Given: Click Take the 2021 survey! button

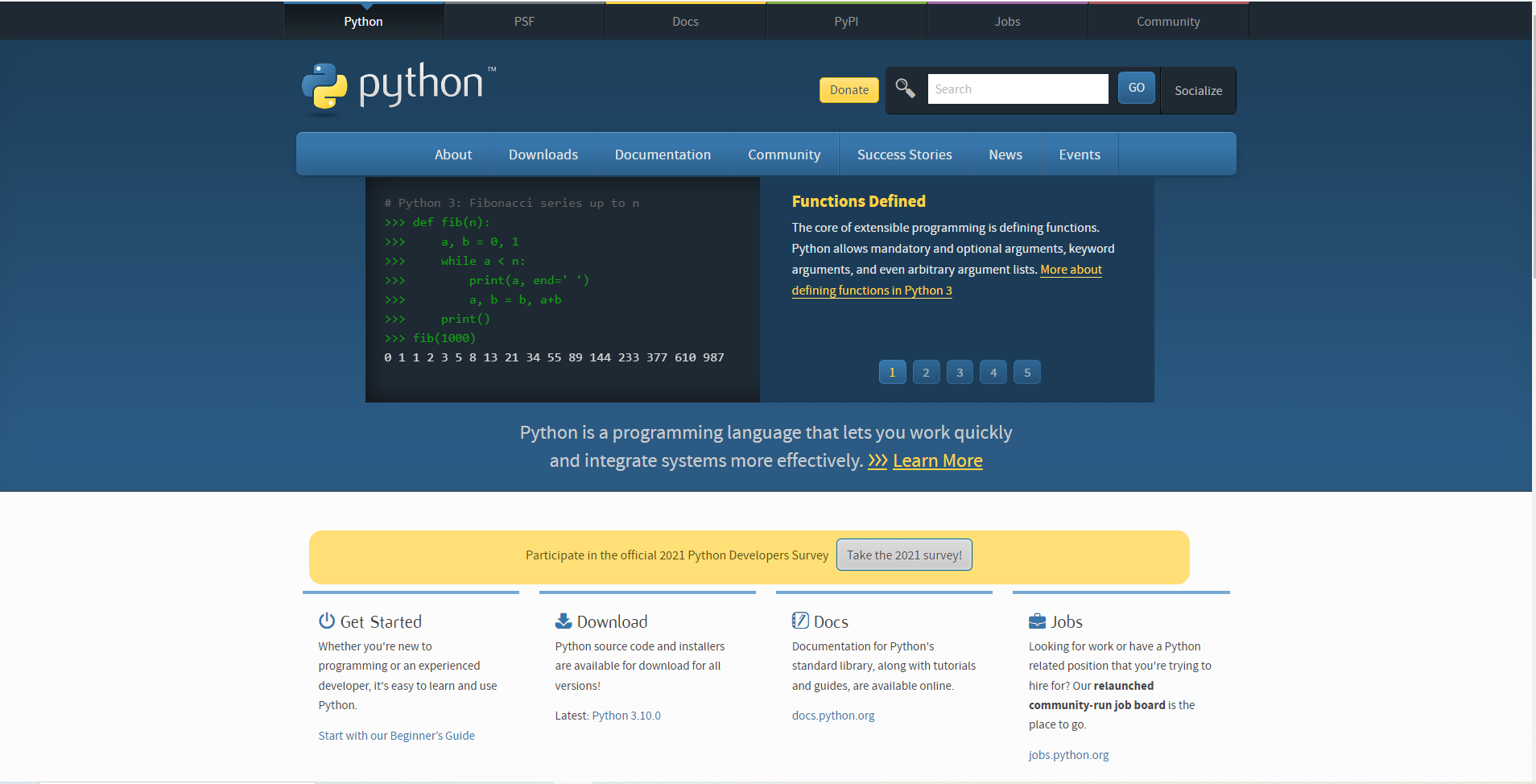Looking at the screenshot, I should tap(904, 555).
